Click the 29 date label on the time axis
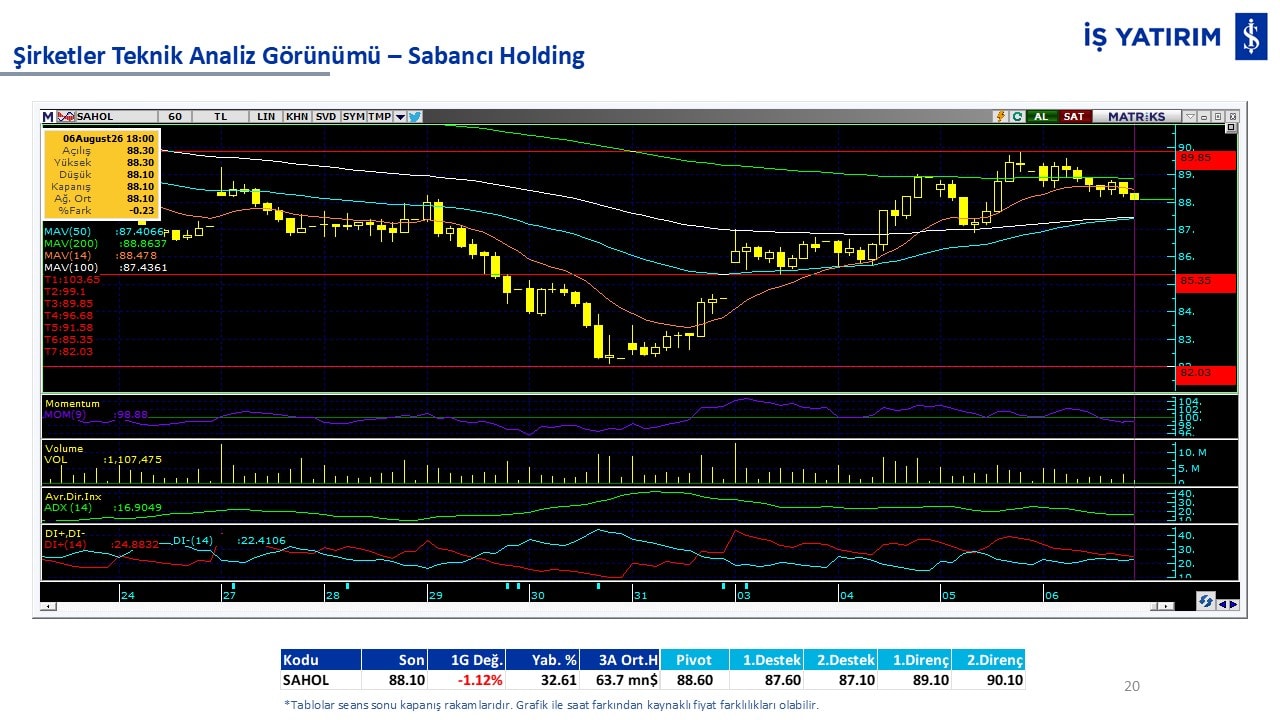The height and width of the screenshot is (720, 1280). point(435,596)
